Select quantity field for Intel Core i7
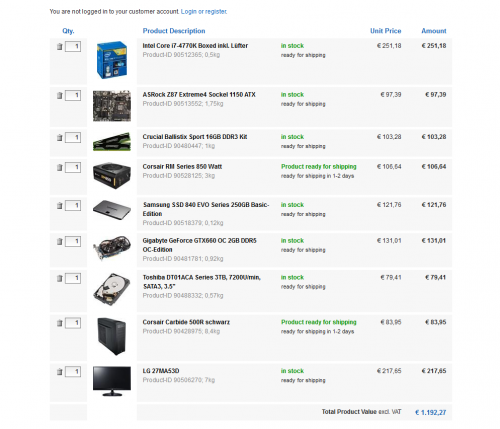500x429 pixels. click(x=73, y=46)
